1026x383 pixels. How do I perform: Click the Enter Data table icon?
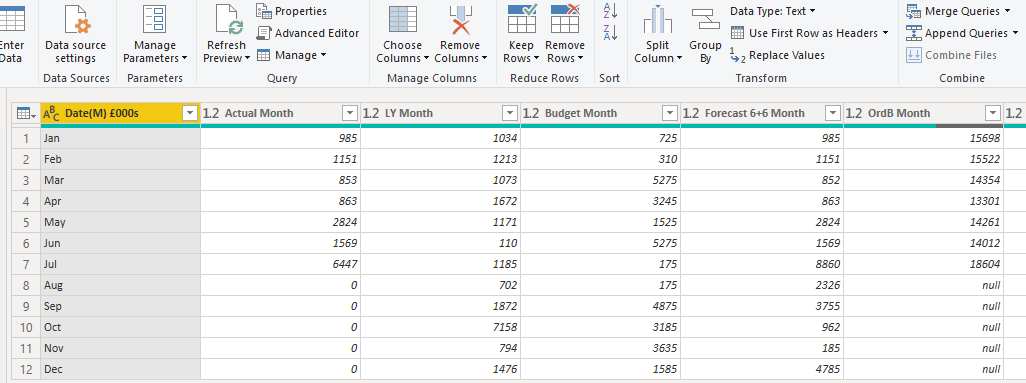click(x=11, y=18)
